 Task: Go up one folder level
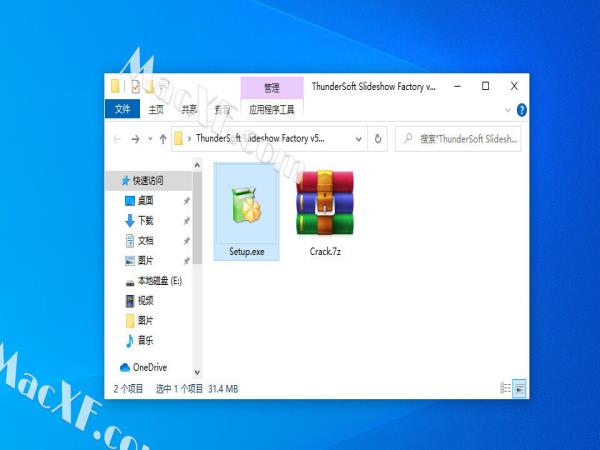coord(163,139)
